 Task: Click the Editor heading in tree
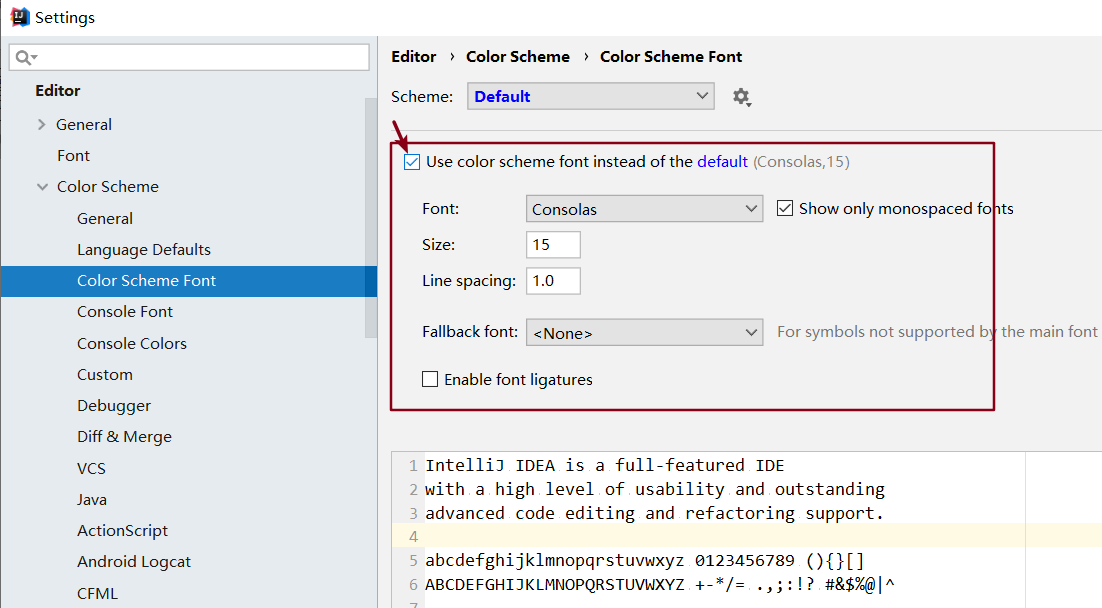[x=58, y=91]
